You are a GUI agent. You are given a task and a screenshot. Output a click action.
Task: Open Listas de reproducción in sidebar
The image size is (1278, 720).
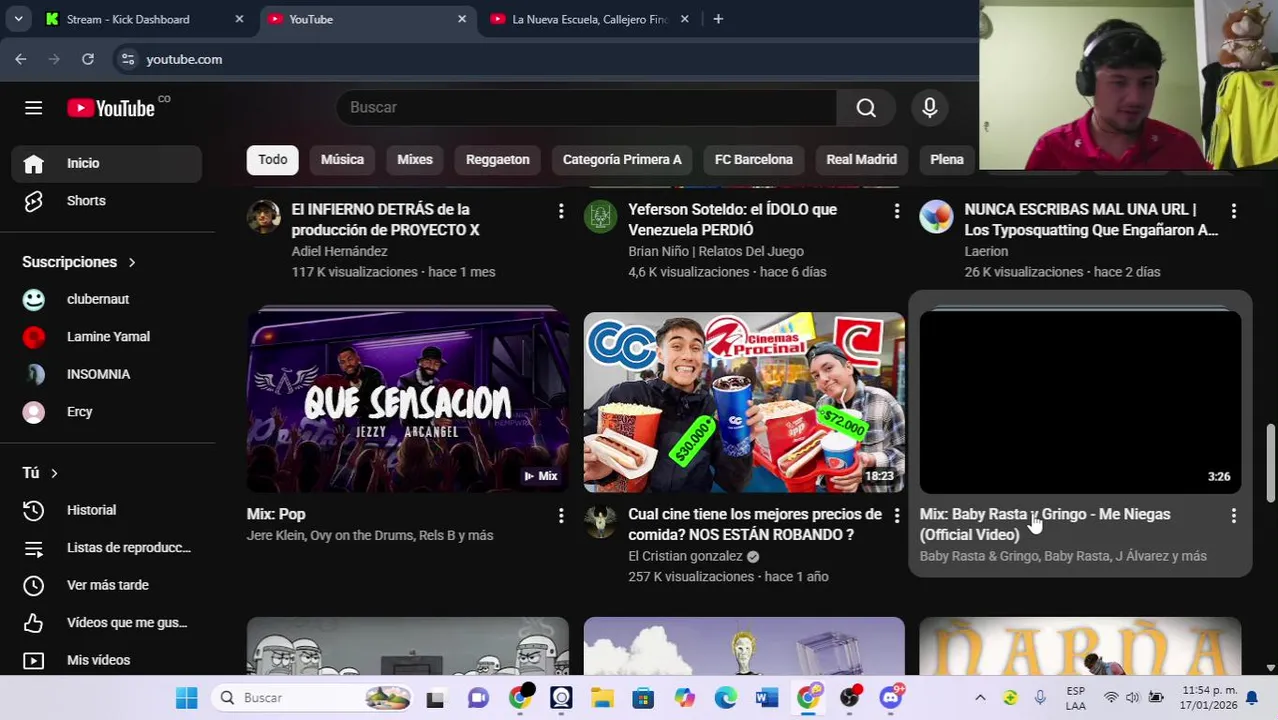pyautogui.click(x=107, y=548)
